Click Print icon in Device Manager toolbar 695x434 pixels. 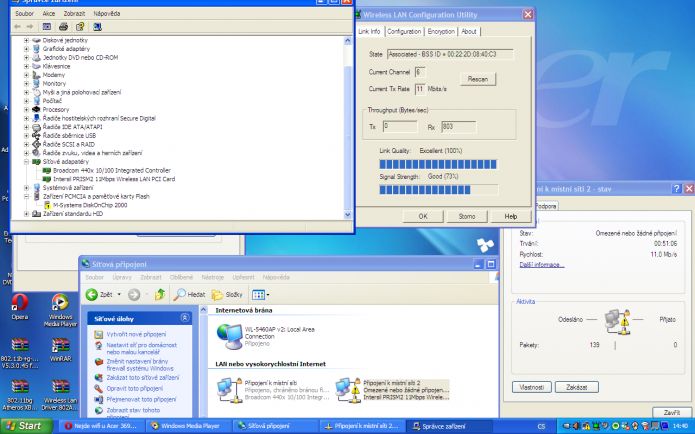point(63,27)
